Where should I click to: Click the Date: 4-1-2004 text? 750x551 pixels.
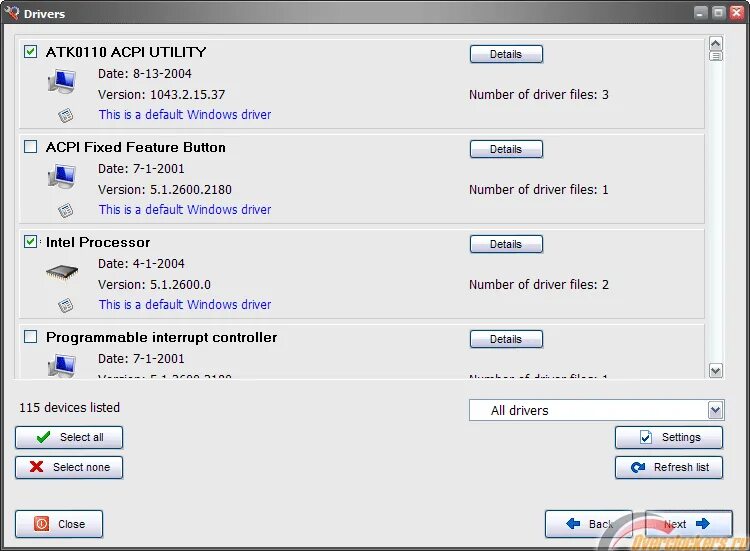tap(142, 264)
